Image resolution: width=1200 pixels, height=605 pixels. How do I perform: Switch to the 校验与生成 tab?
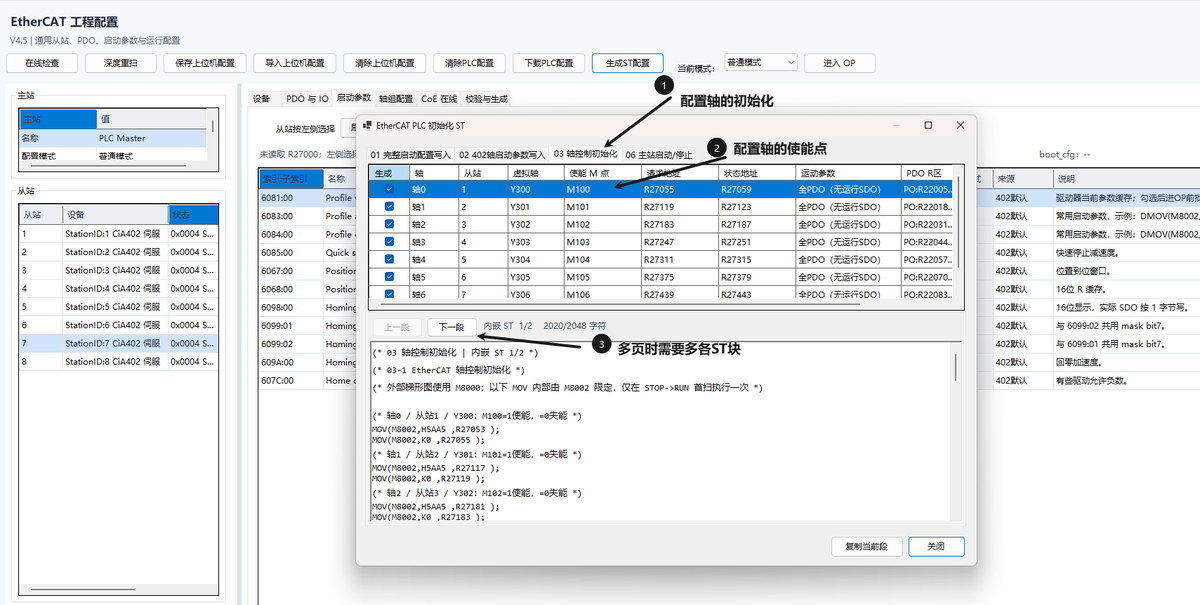(x=487, y=99)
